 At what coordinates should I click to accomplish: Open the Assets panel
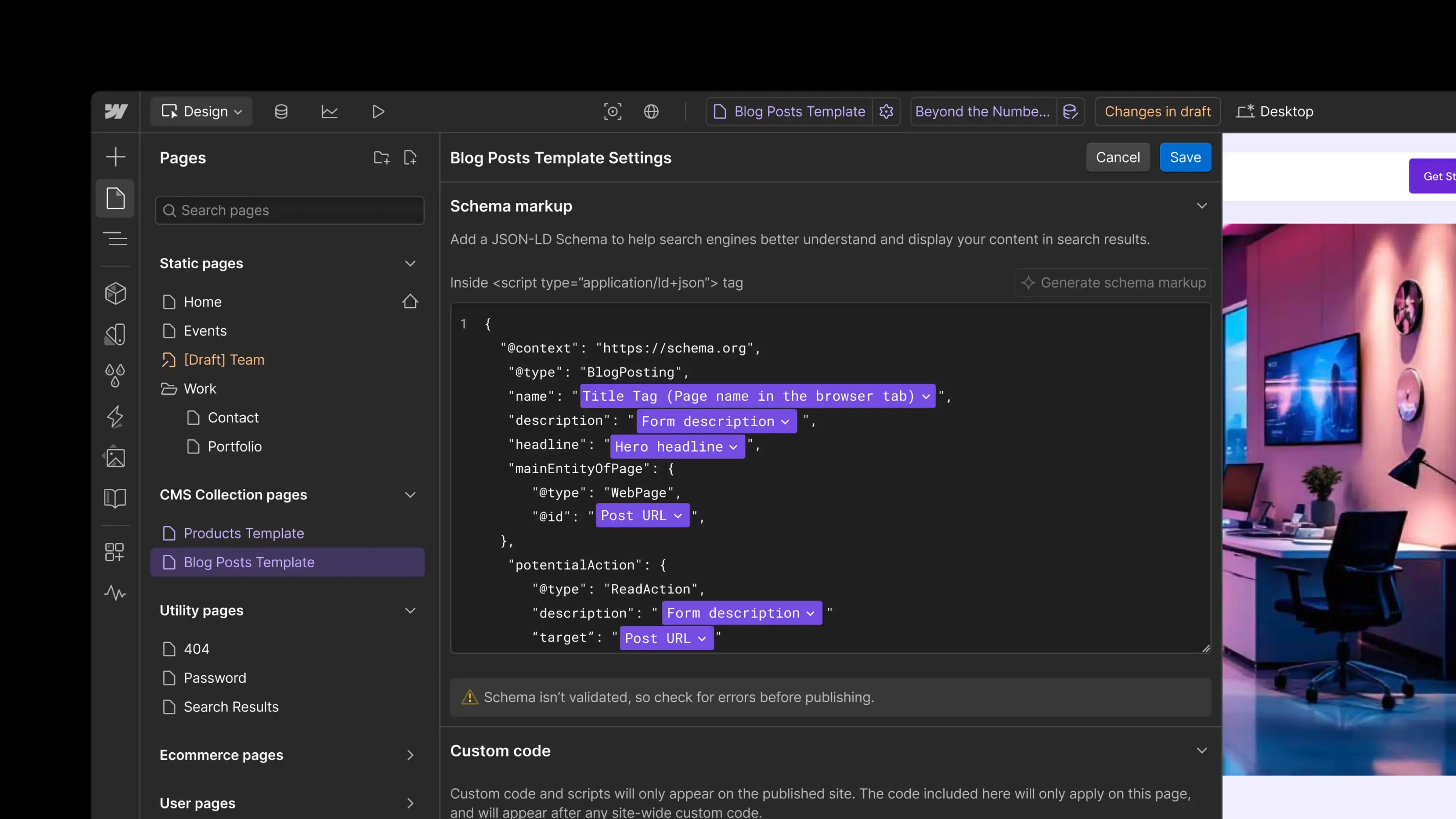point(115,457)
